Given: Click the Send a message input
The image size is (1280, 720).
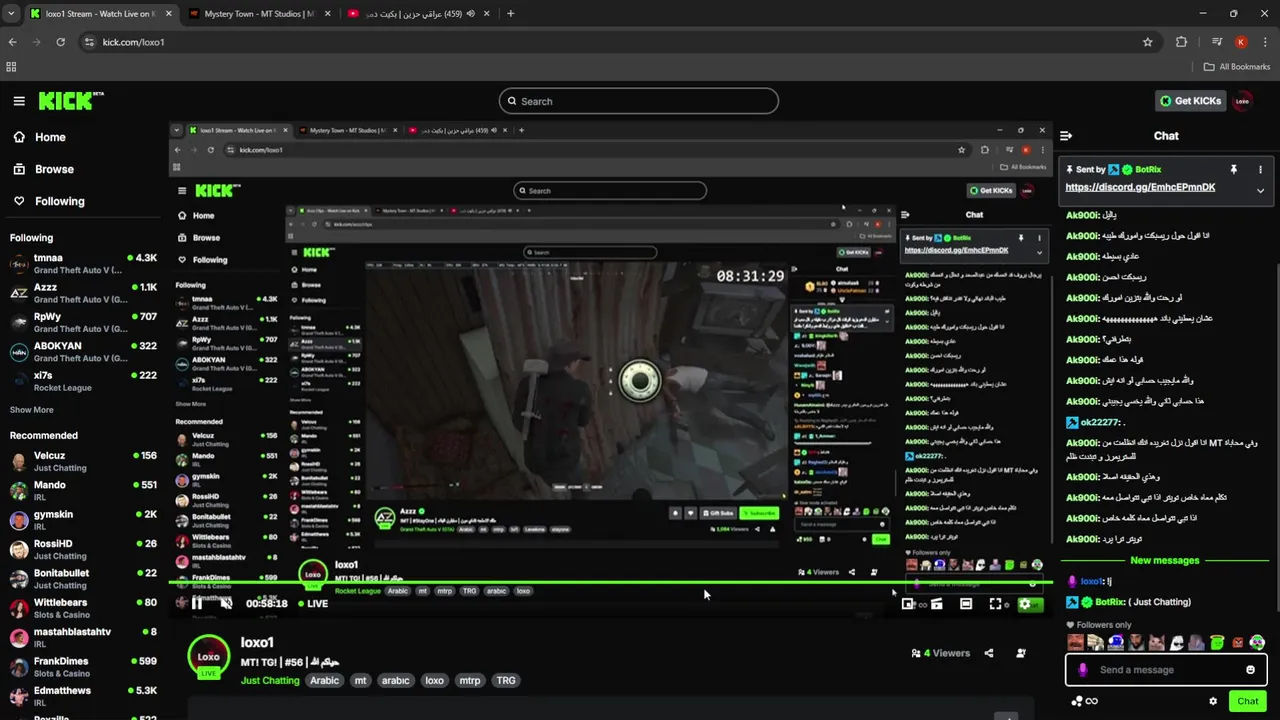Looking at the screenshot, I should 1165,670.
